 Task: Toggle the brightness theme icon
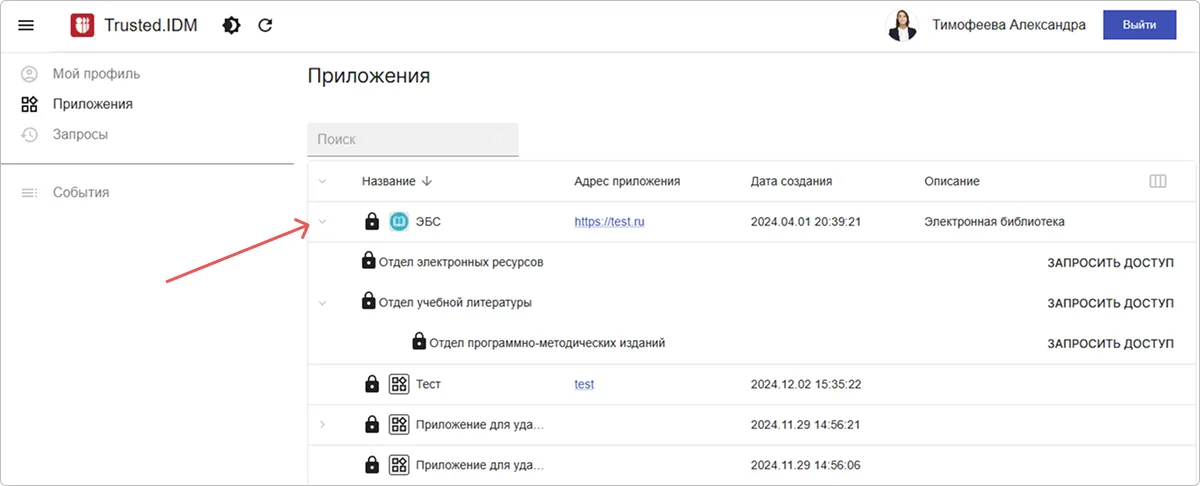231,25
